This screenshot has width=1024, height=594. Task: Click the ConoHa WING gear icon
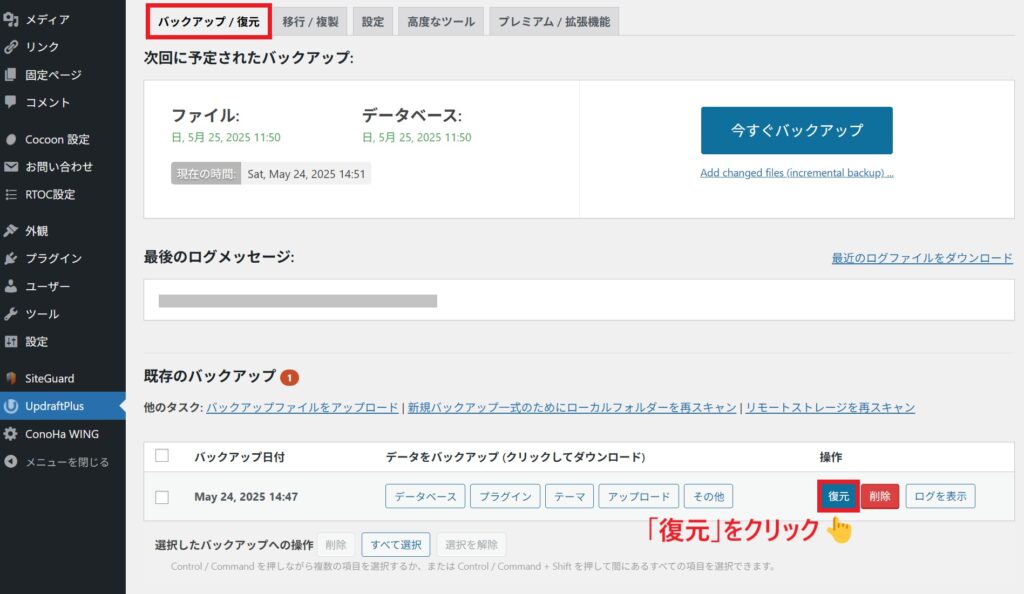pos(11,434)
